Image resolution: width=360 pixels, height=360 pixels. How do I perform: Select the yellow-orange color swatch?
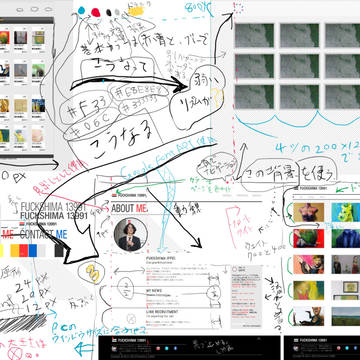pyautogui.click(x=15, y=251)
